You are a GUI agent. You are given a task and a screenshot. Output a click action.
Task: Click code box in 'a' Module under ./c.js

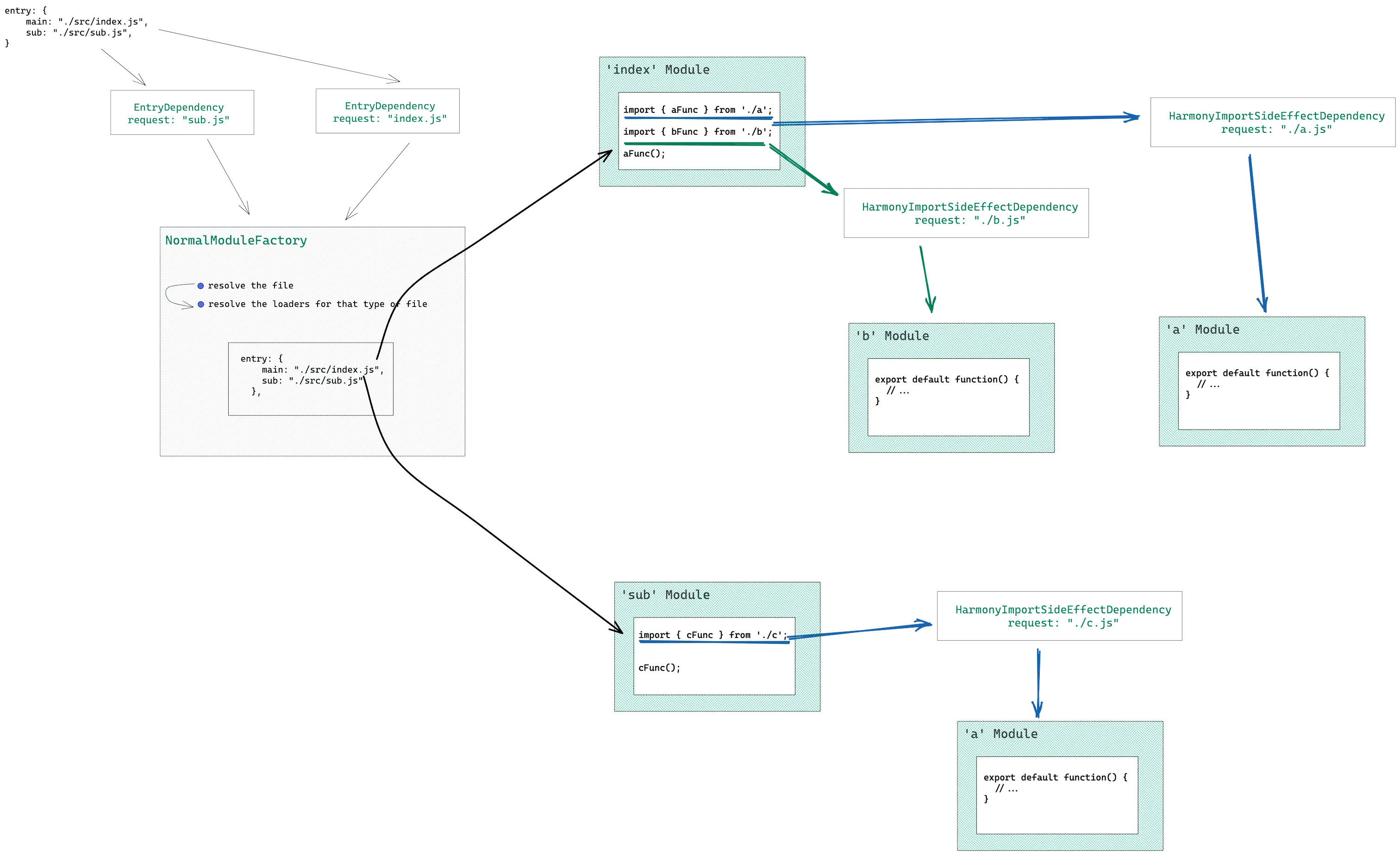[x=1057, y=795]
